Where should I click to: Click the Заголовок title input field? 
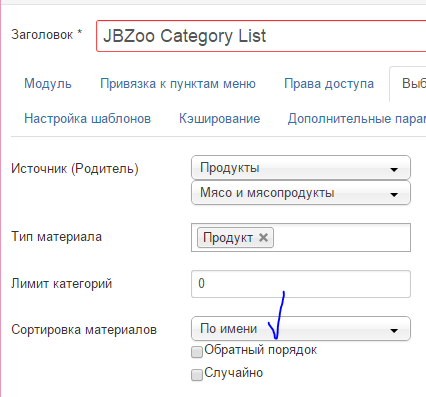point(261,36)
